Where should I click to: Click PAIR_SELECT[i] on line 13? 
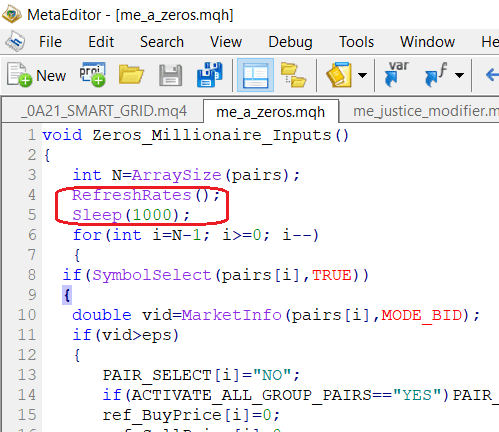(171, 375)
